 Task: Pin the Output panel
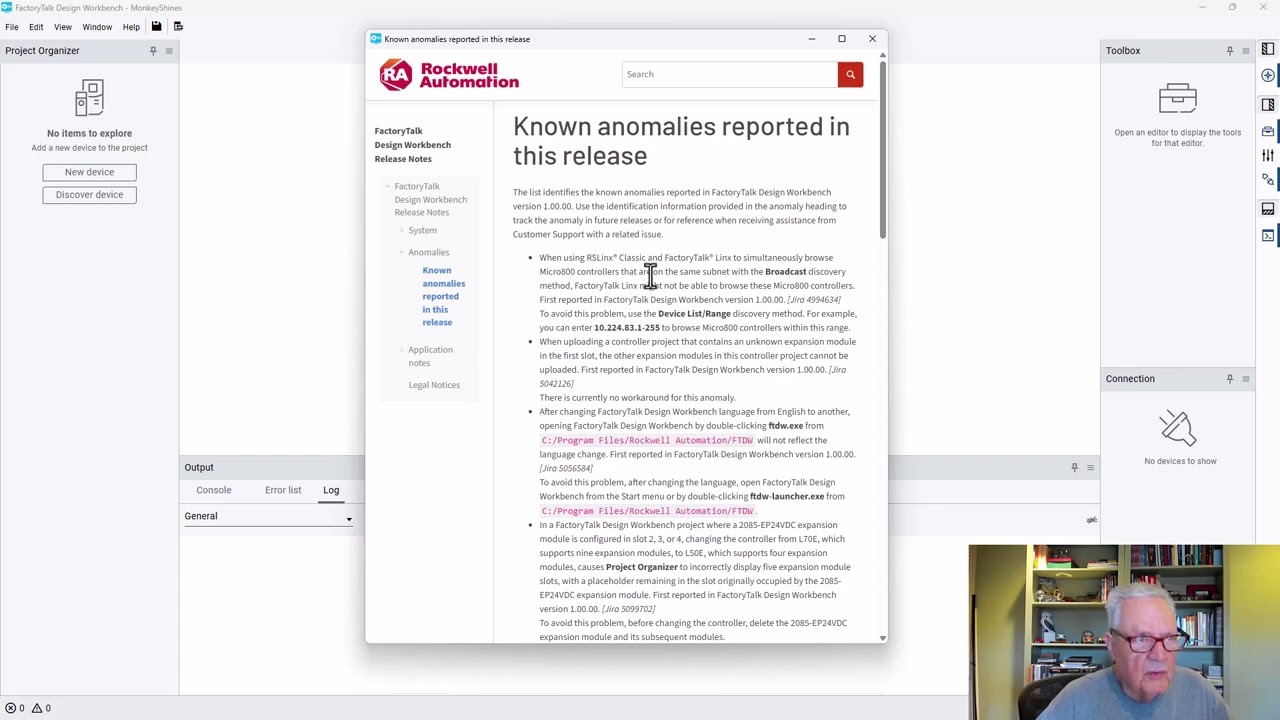click(1075, 467)
